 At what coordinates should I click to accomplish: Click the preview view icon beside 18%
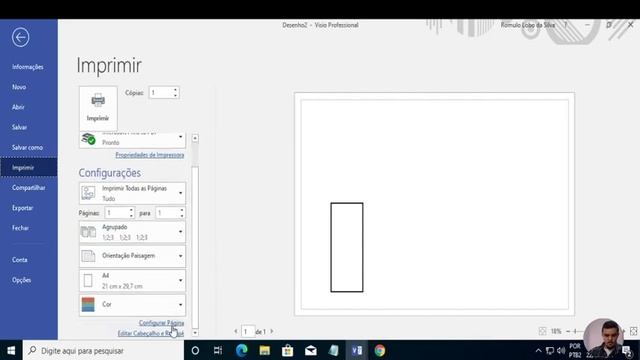click(542, 331)
